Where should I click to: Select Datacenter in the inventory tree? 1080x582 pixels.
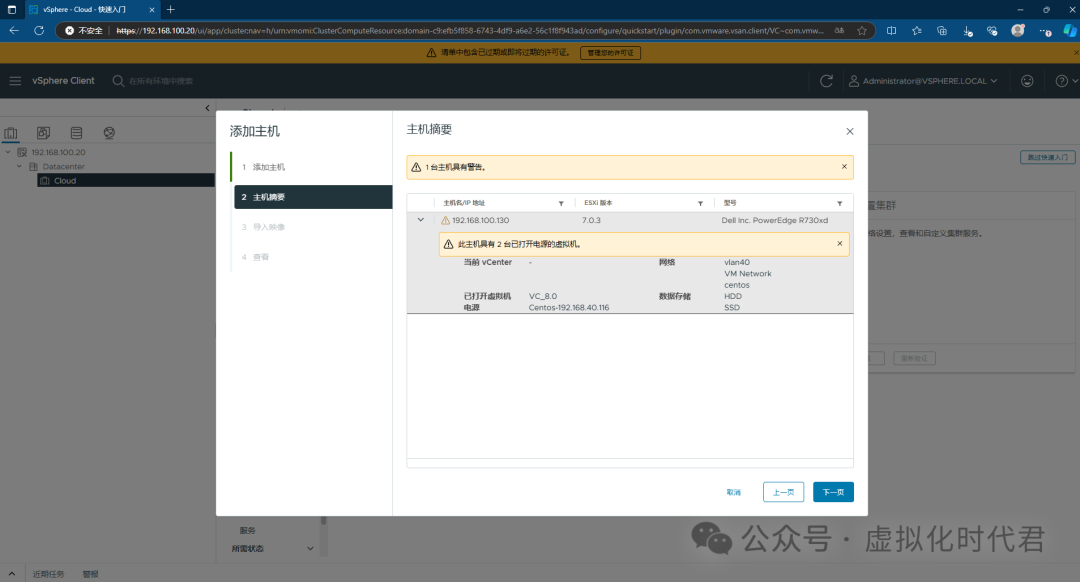(x=63, y=167)
